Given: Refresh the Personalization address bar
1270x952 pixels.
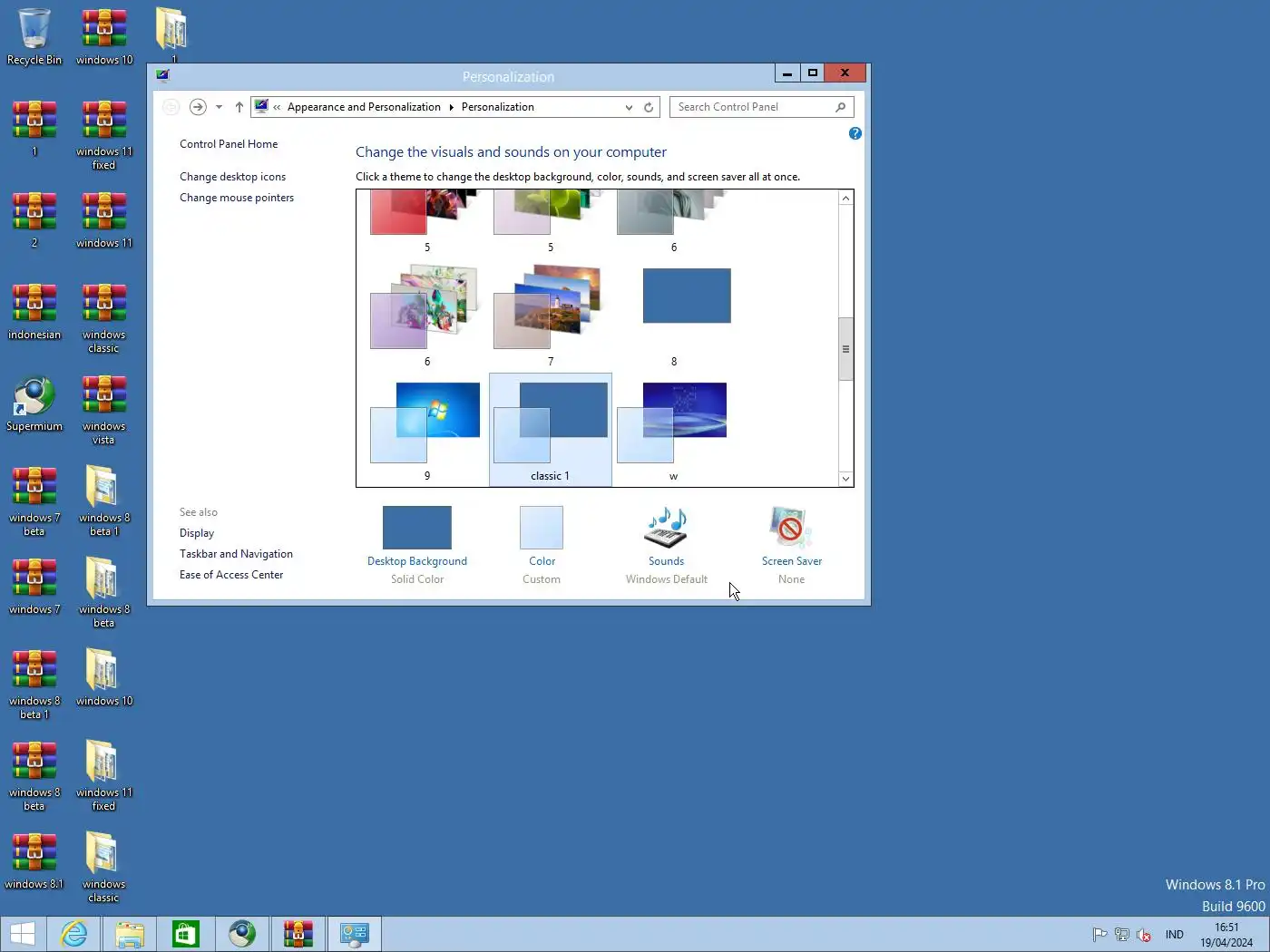Looking at the screenshot, I should click(x=649, y=107).
